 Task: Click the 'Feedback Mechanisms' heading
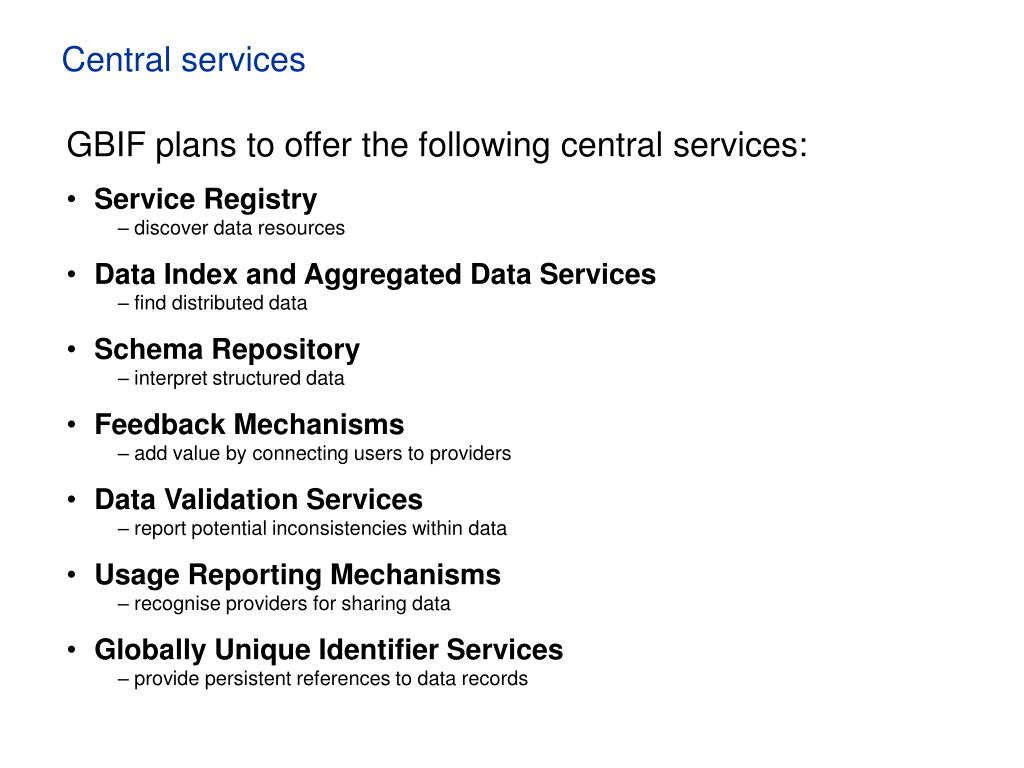pyautogui.click(x=249, y=424)
